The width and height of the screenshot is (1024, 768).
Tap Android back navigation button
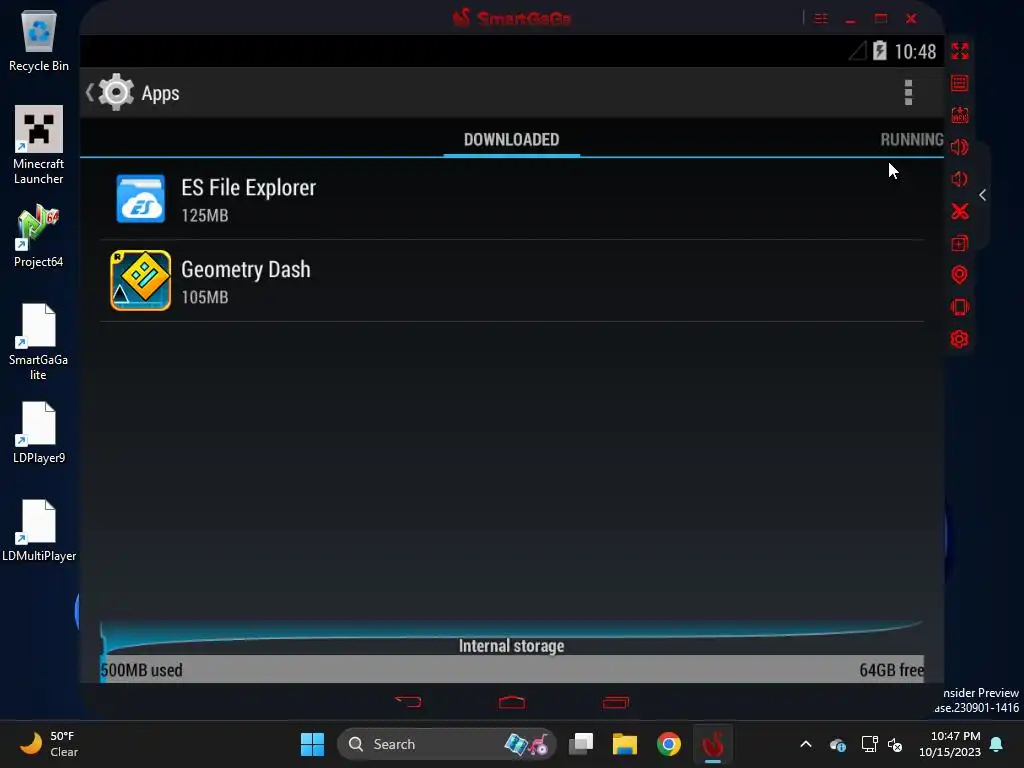coord(408,702)
